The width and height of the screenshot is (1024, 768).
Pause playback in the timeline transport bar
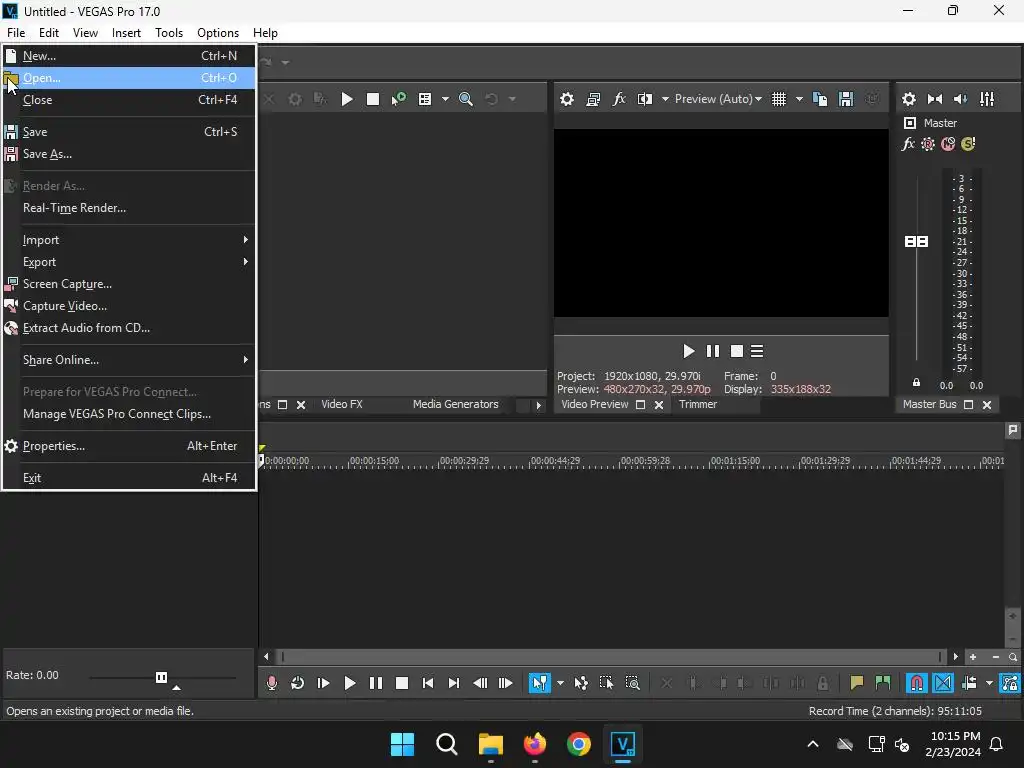pyautogui.click(x=376, y=683)
